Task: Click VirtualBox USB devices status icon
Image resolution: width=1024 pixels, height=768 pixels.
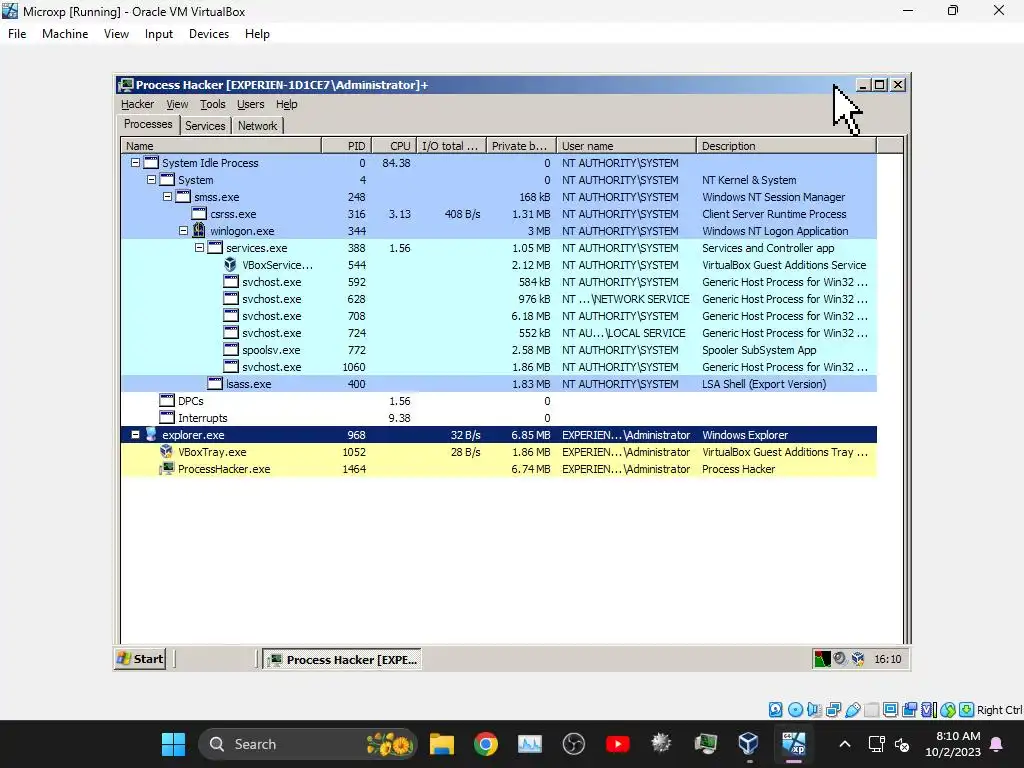Action: (852, 709)
